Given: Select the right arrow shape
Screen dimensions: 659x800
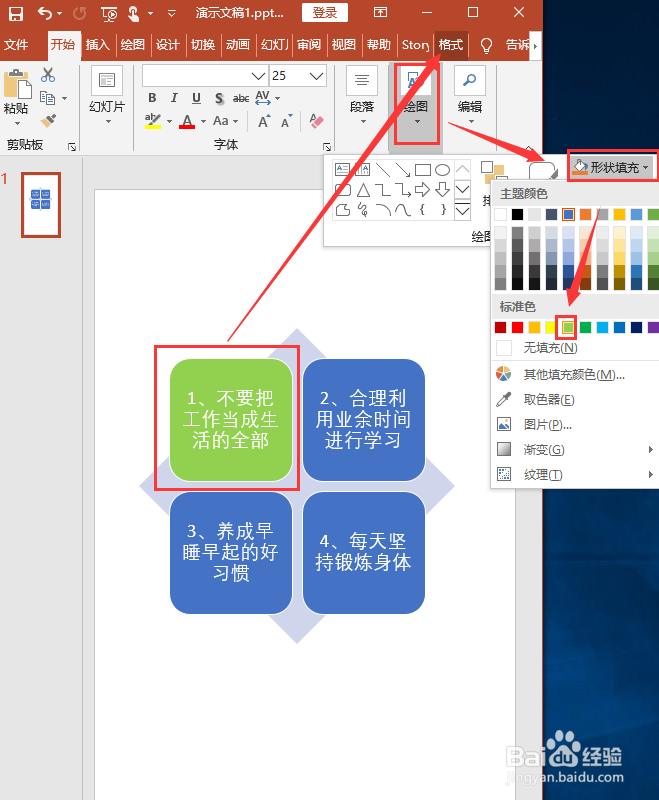Looking at the screenshot, I should (x=422, y=190).
